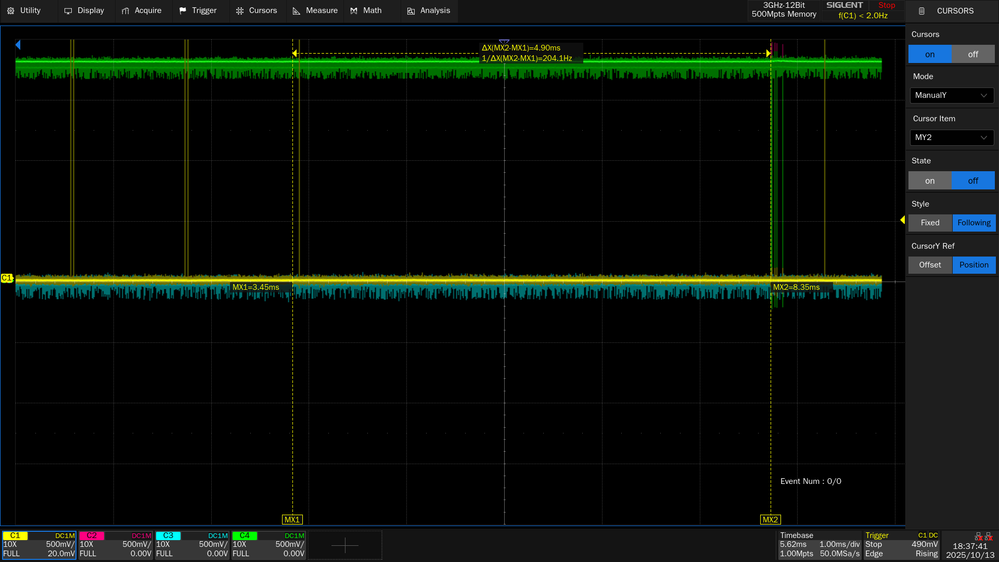Click the Display monitor icon
Screen dimensions: 999x562
[68, 11]
